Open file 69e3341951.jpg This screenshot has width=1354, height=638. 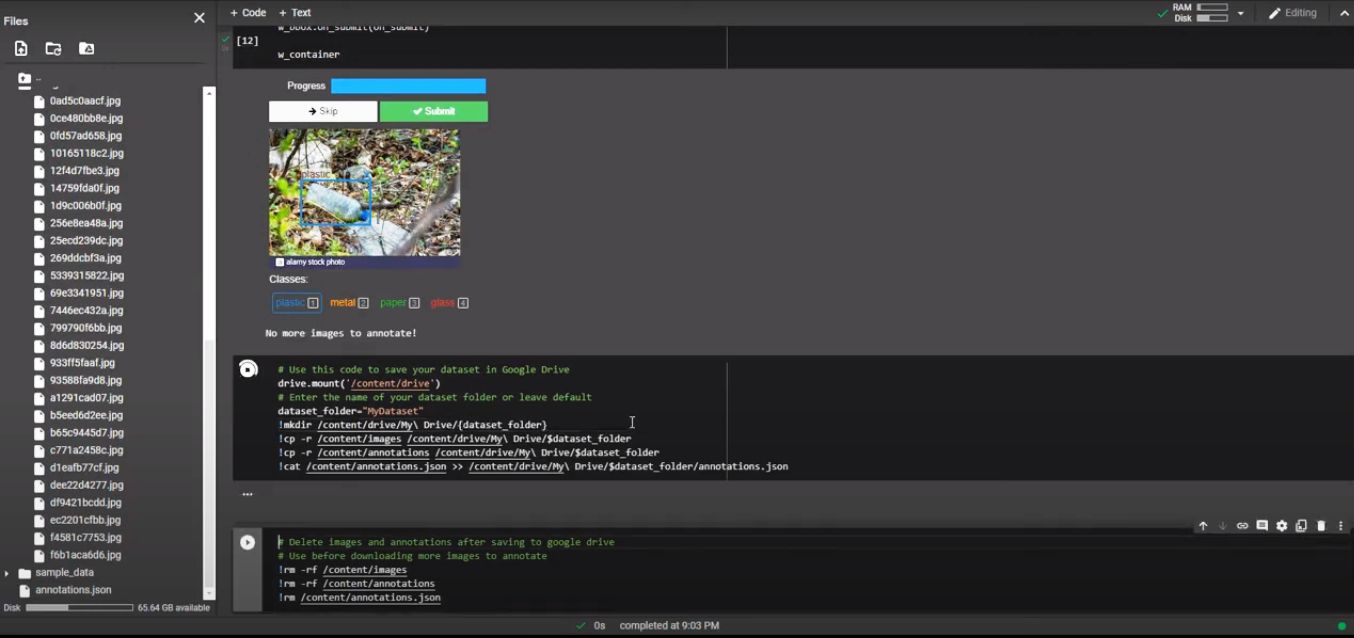coord(87,293)
